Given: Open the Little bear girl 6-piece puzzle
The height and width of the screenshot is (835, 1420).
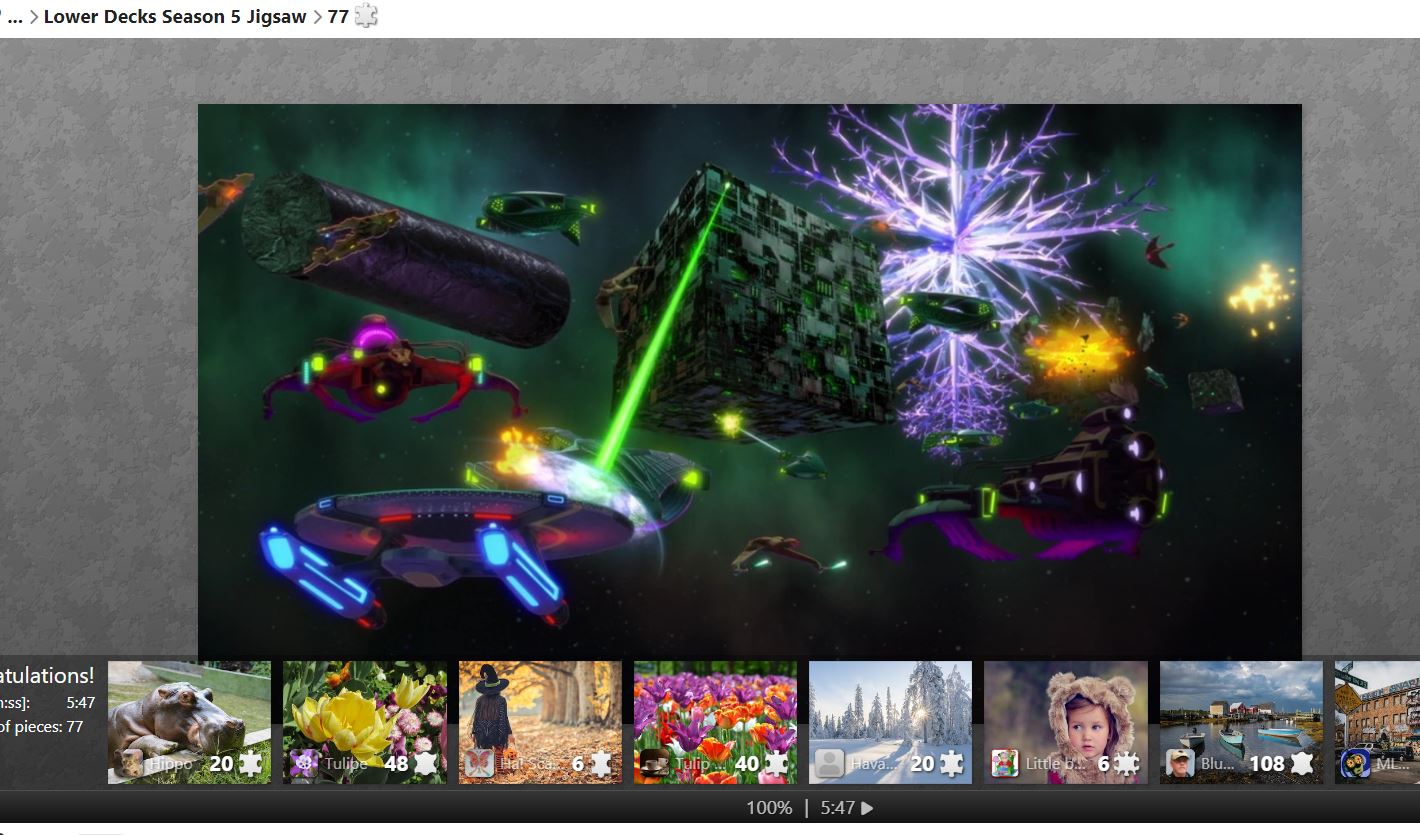Looking at the screenshot, I should point(1066,722).
